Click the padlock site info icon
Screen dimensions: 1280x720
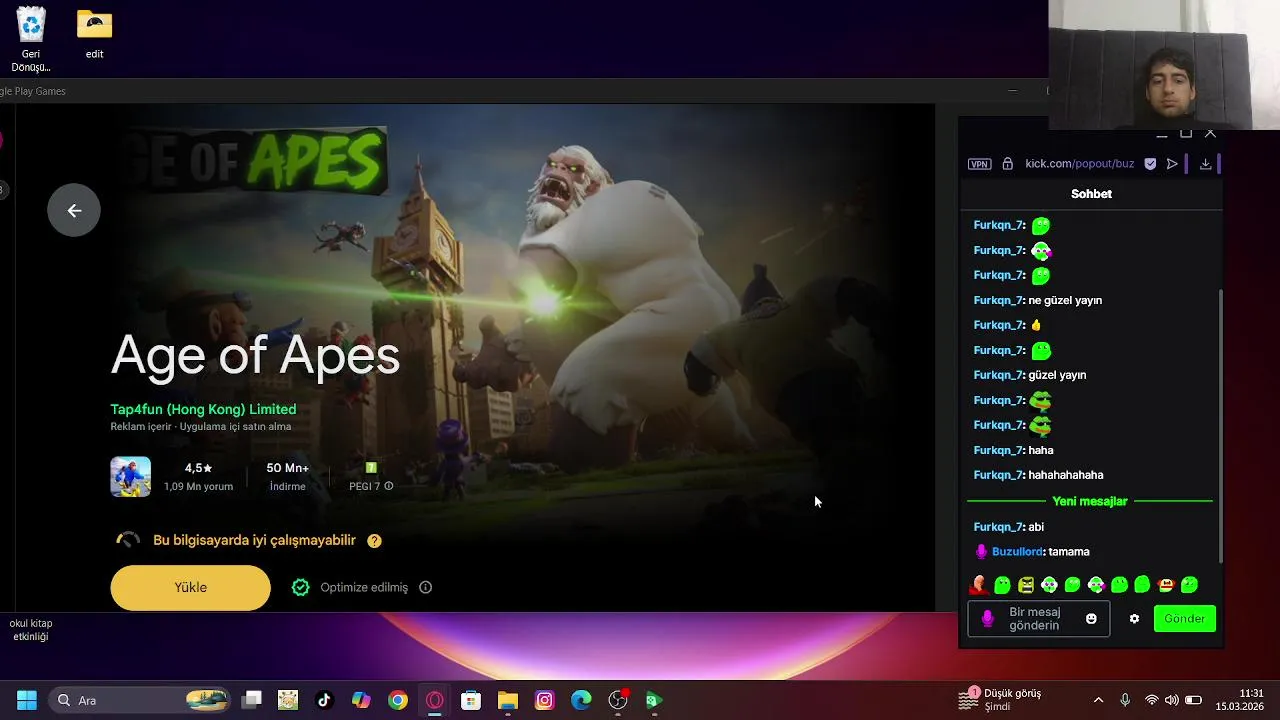coord(1007,164)
